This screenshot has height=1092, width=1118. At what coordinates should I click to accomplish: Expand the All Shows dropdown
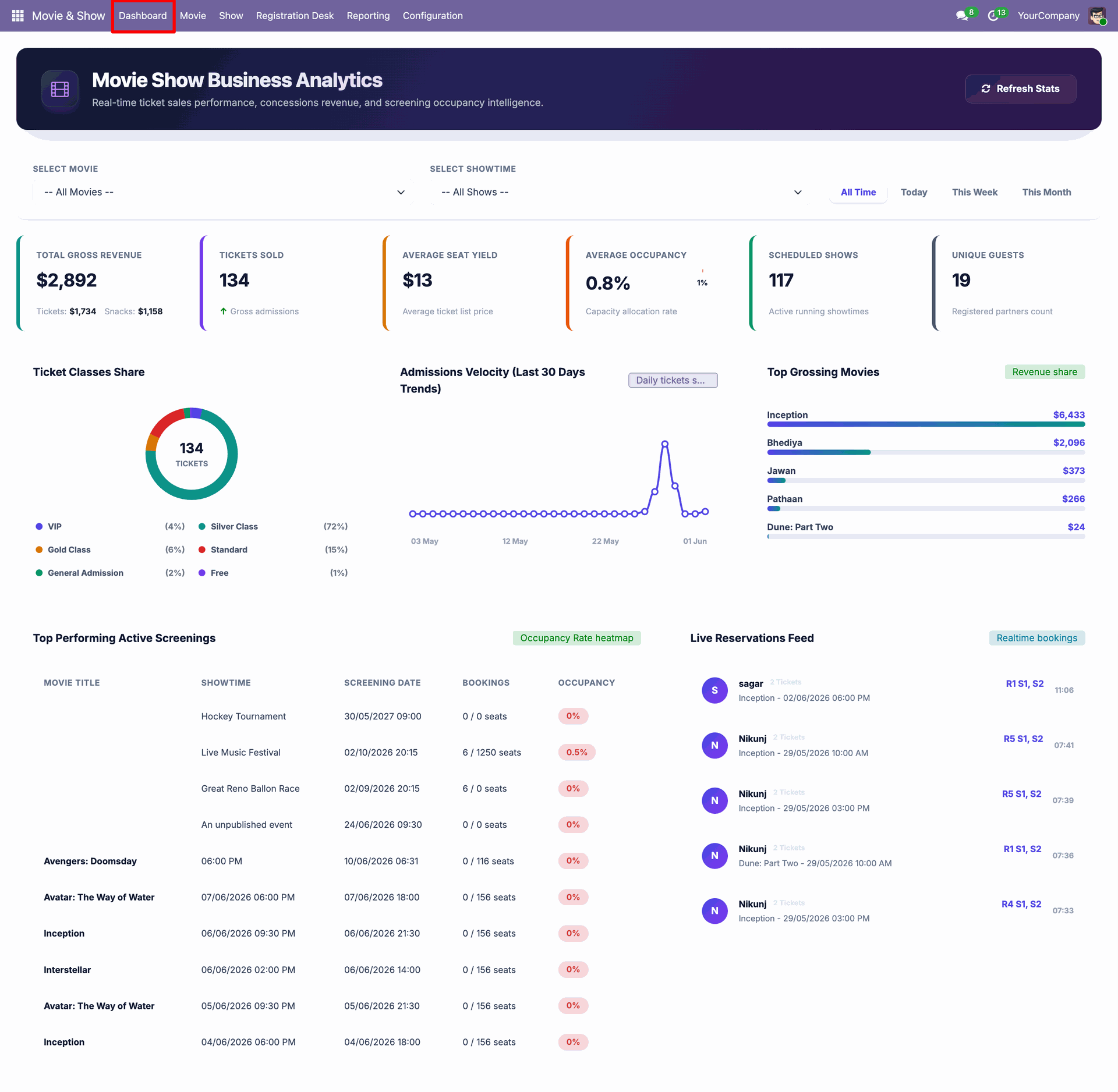click(621, 192)
